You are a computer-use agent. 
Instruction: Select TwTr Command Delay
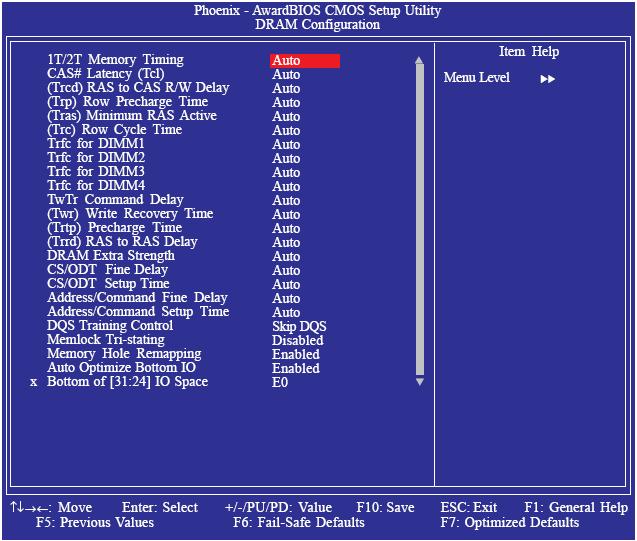click(115, 199)
